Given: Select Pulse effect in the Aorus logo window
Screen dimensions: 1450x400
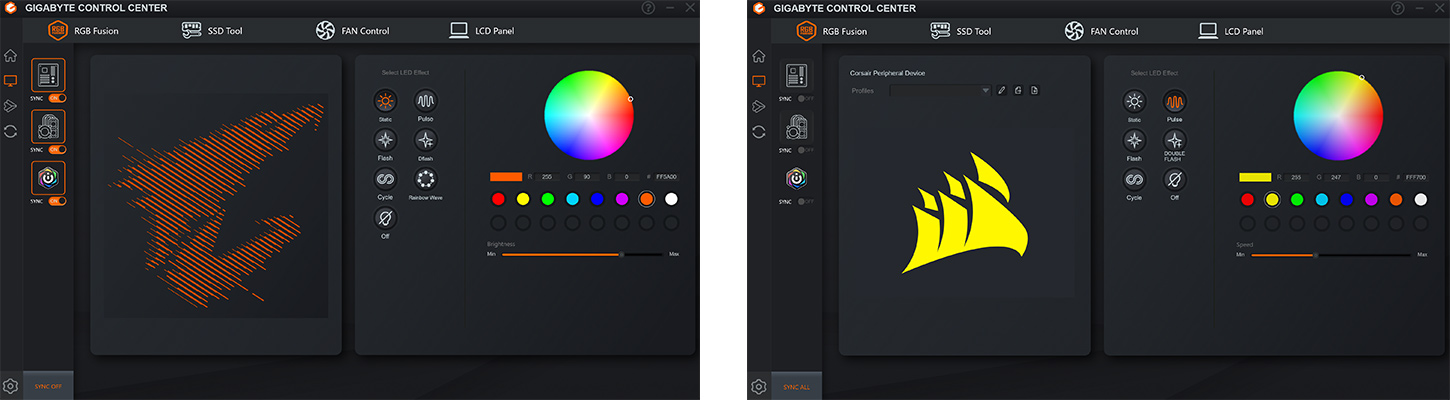Looking at the screenshot, I should 426,101.
